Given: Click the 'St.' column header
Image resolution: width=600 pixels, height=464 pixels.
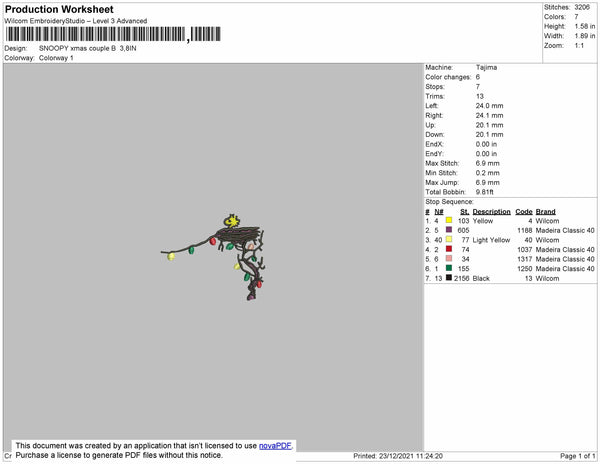Looking at the screenshot, I should (x=465, y=212).
